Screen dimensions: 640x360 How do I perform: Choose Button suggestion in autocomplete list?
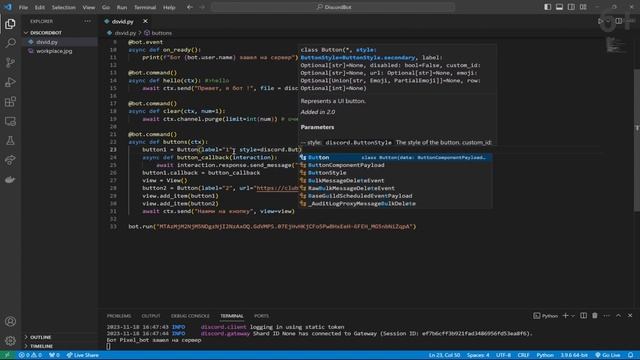(395, 158)
